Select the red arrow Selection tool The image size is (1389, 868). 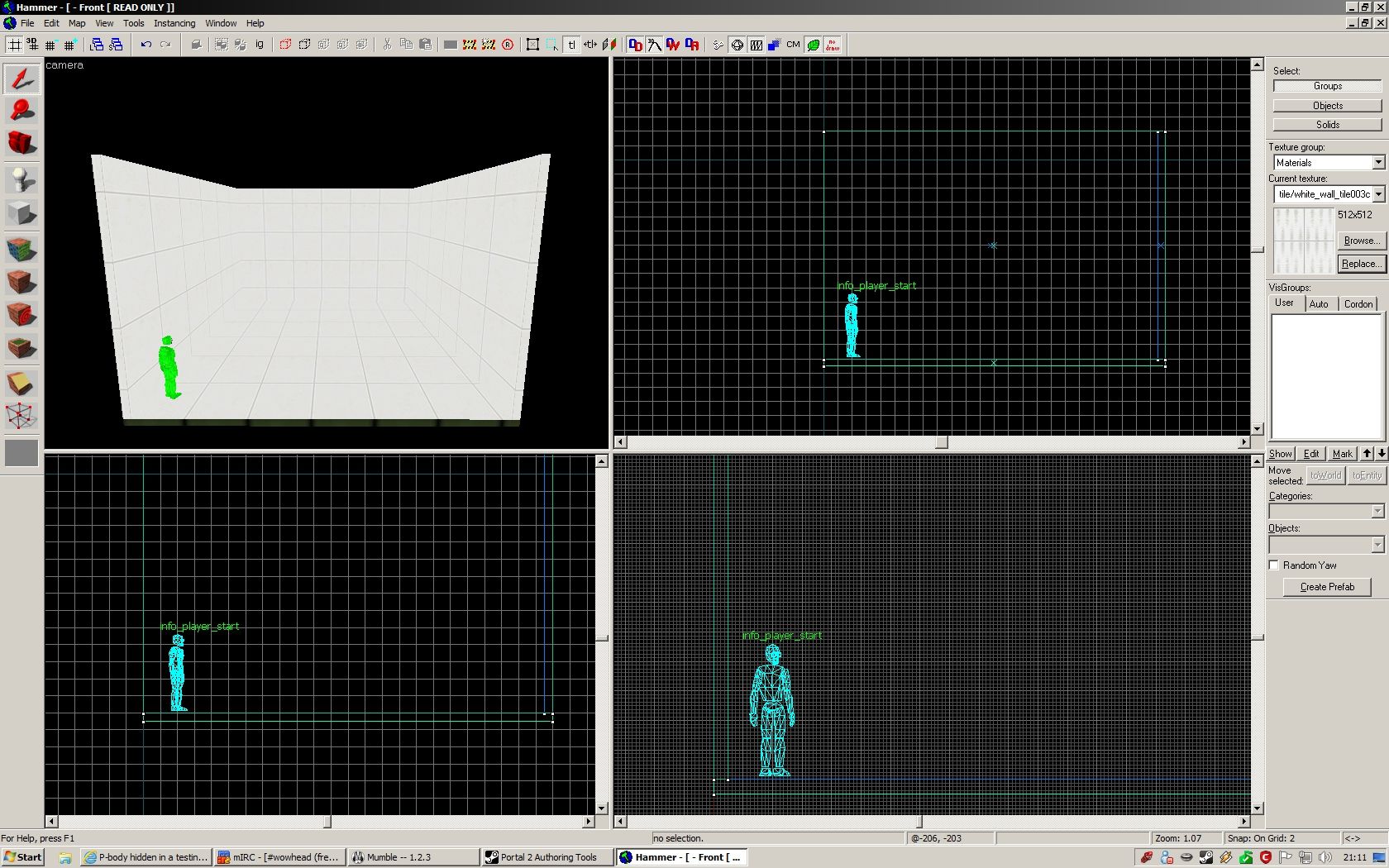pyautogui.click(x=21, y=79)
